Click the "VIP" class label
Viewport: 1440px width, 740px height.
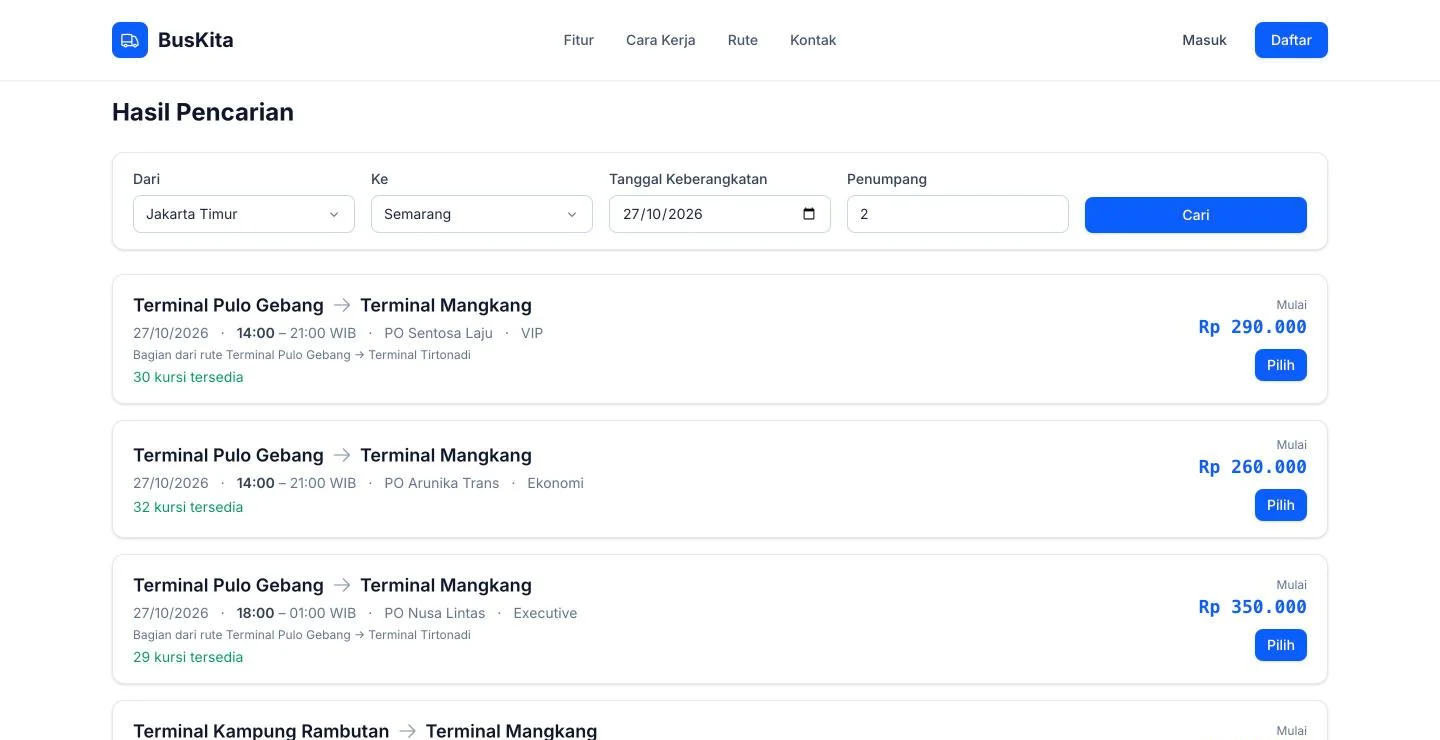532,333
